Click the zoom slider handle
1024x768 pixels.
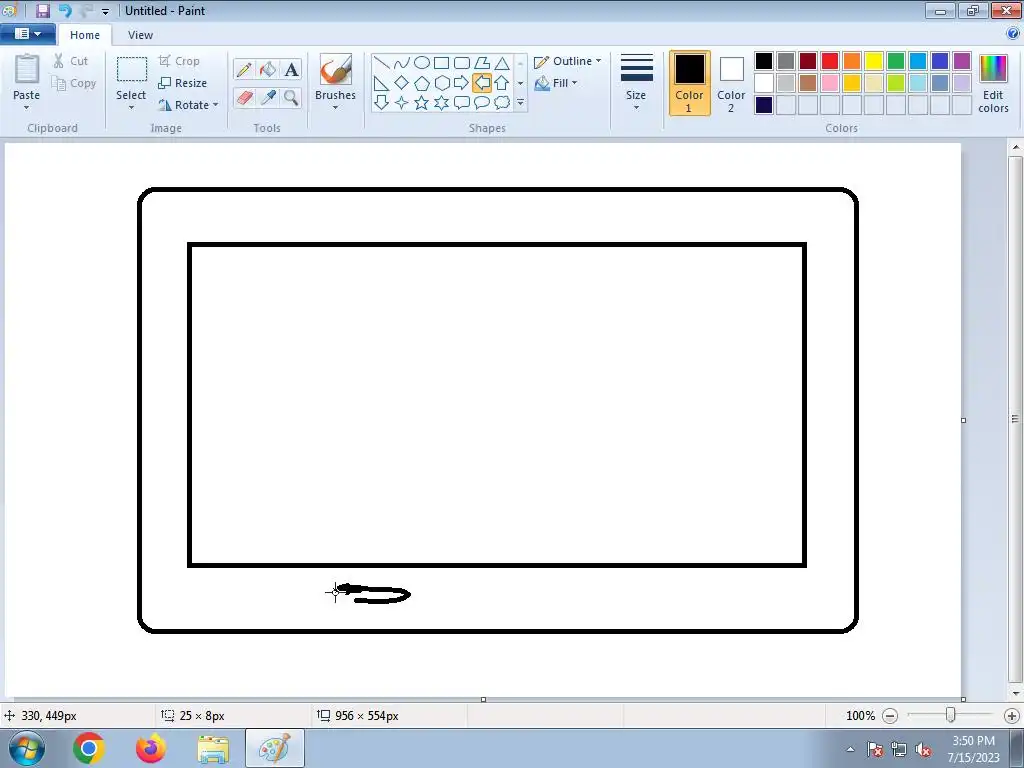951,715
